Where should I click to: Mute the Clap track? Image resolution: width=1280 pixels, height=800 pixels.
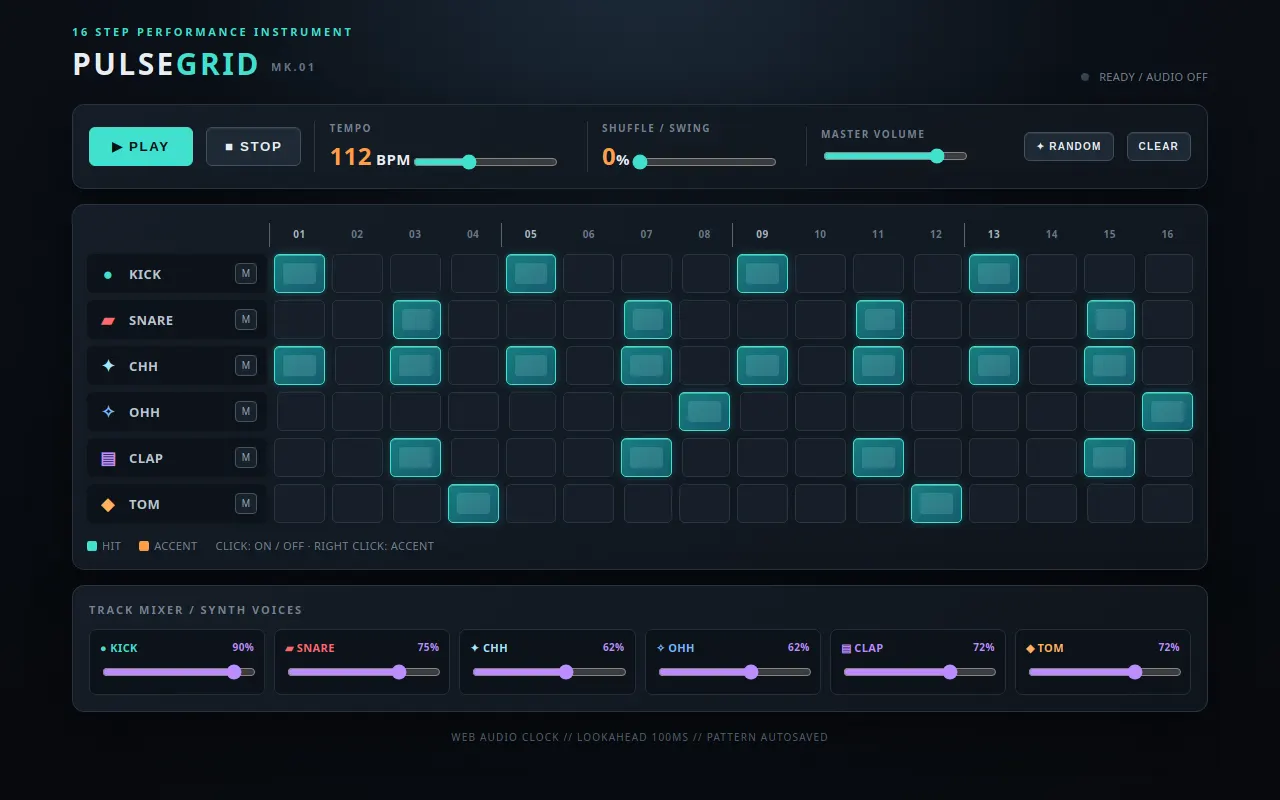click(x=246, y=457)
